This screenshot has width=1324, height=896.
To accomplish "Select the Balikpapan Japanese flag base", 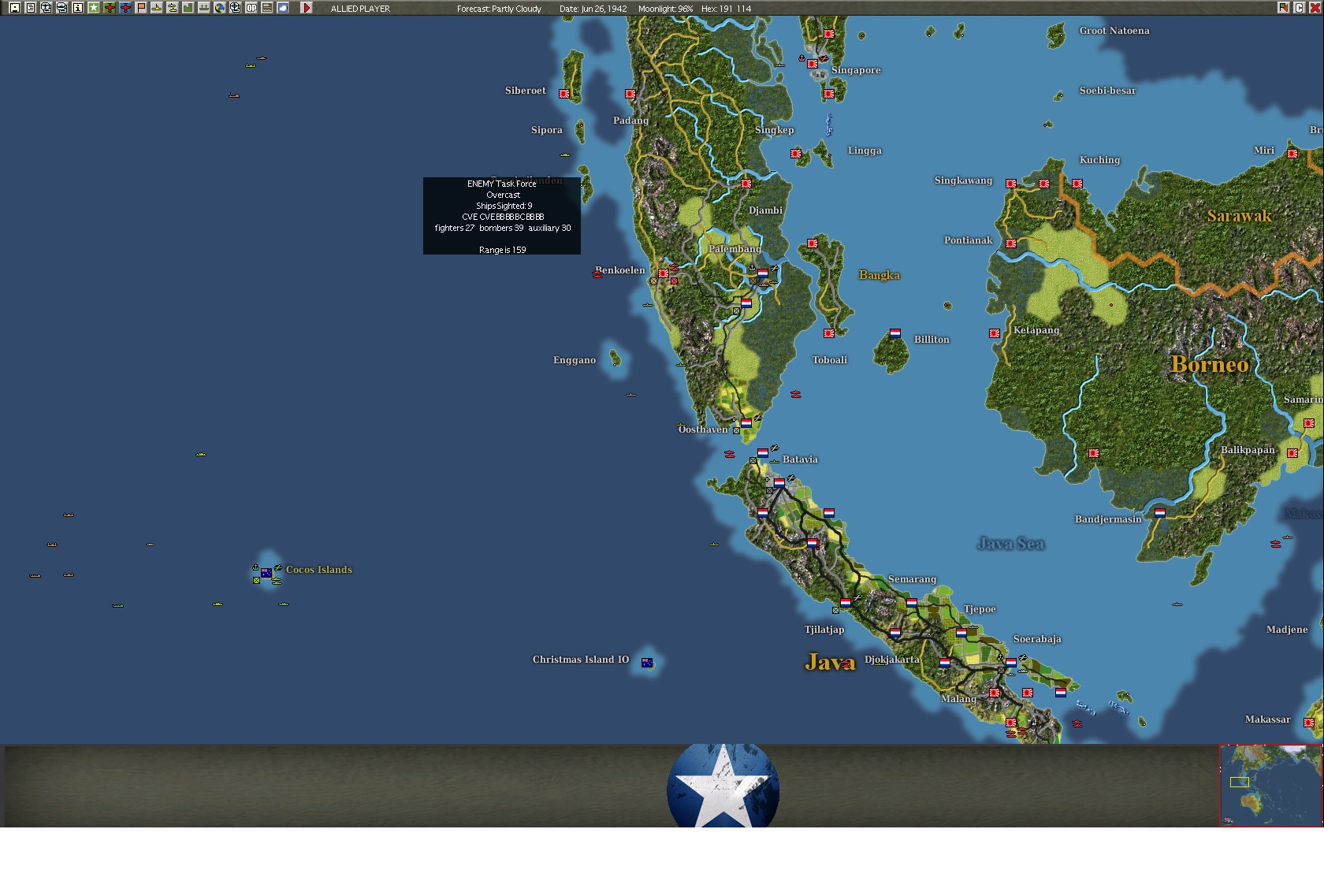I will click(1292, 453).
